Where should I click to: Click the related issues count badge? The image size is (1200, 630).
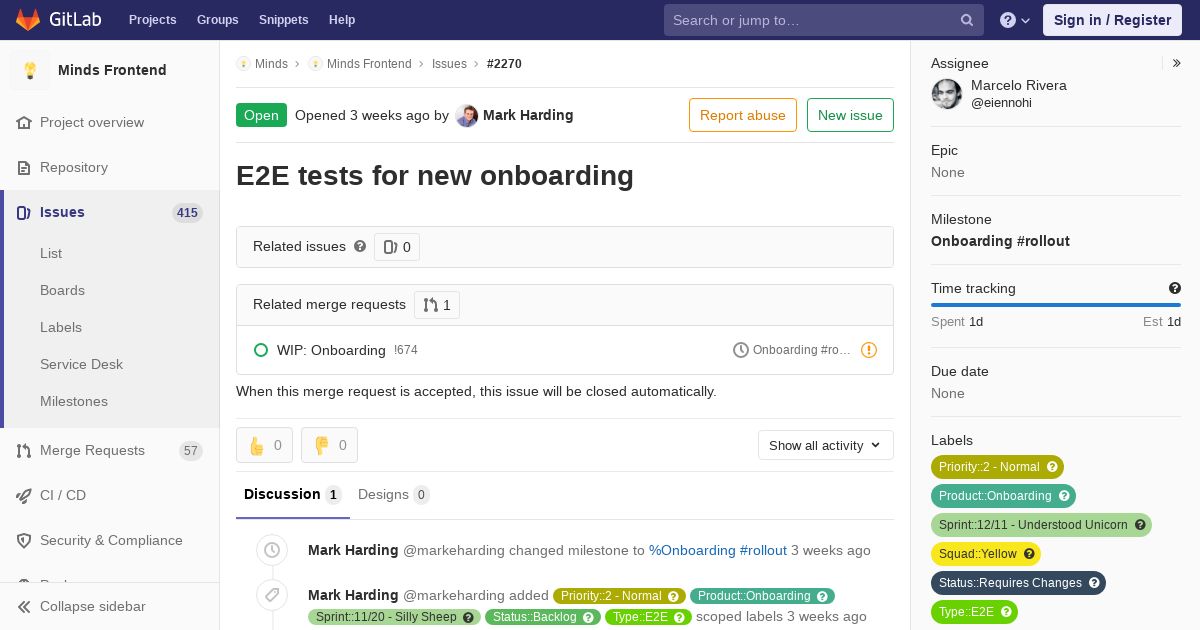(397, 247)
